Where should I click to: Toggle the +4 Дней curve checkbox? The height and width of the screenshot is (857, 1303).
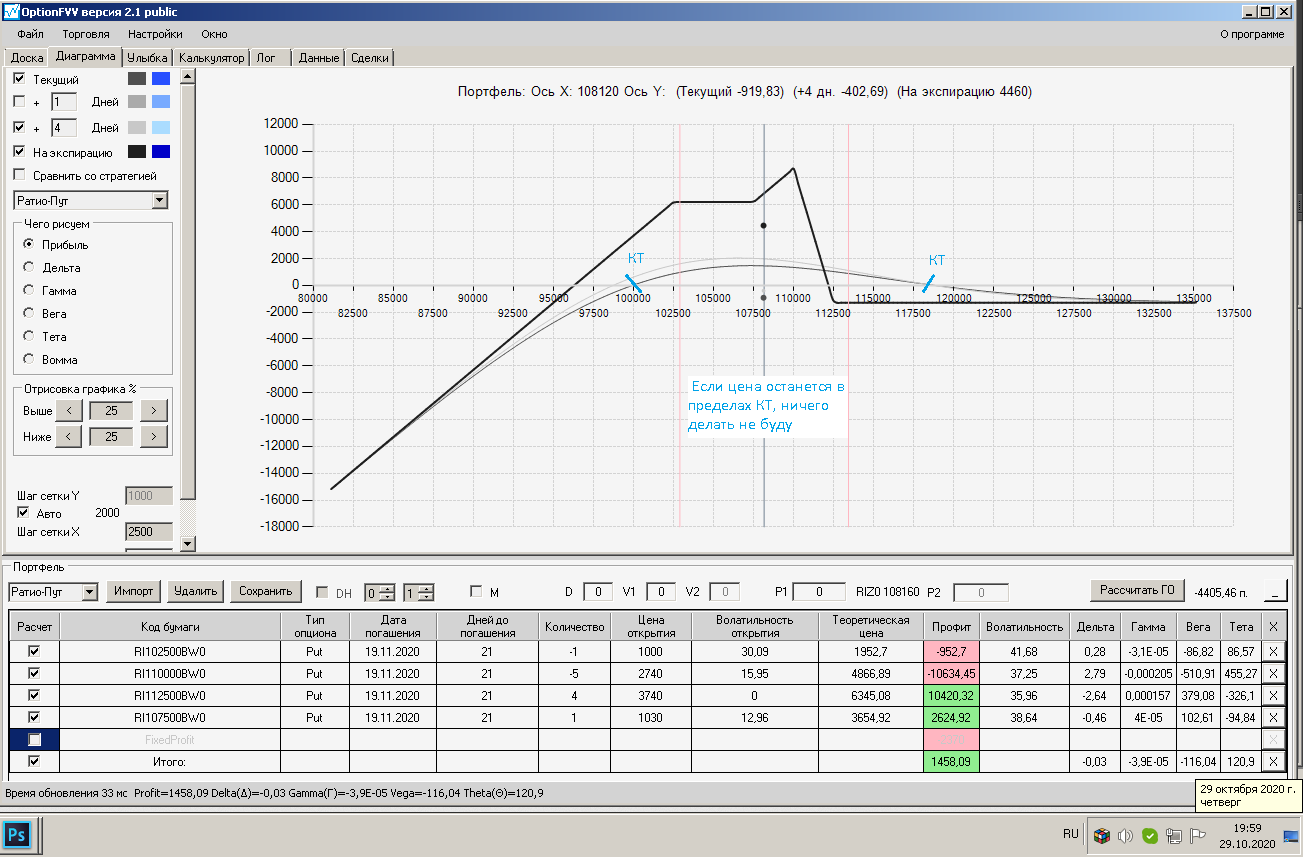20,127
